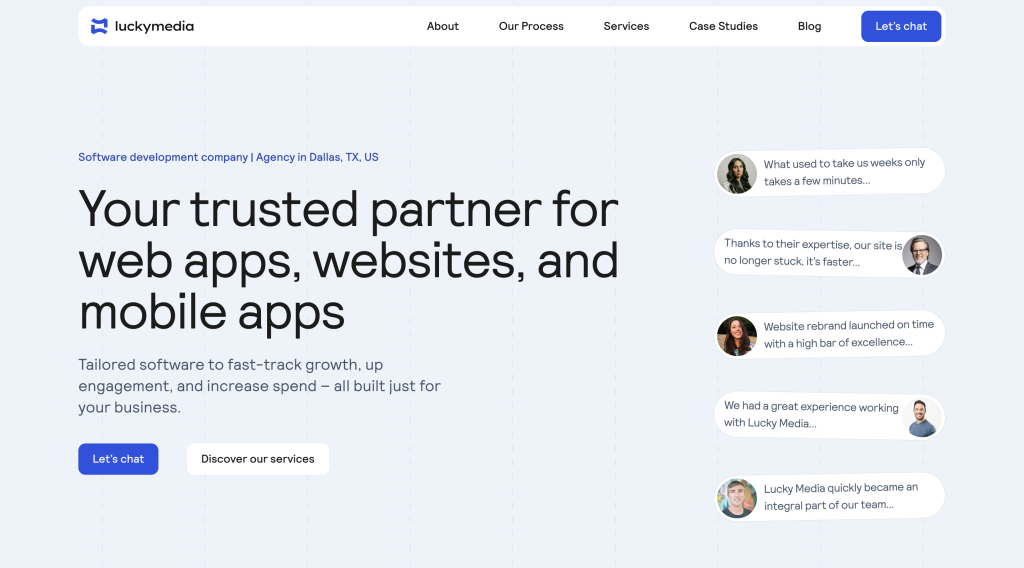Open the Blog page
The width and height of the screenshot is (1024, 568).
click(x=809, y=26)
